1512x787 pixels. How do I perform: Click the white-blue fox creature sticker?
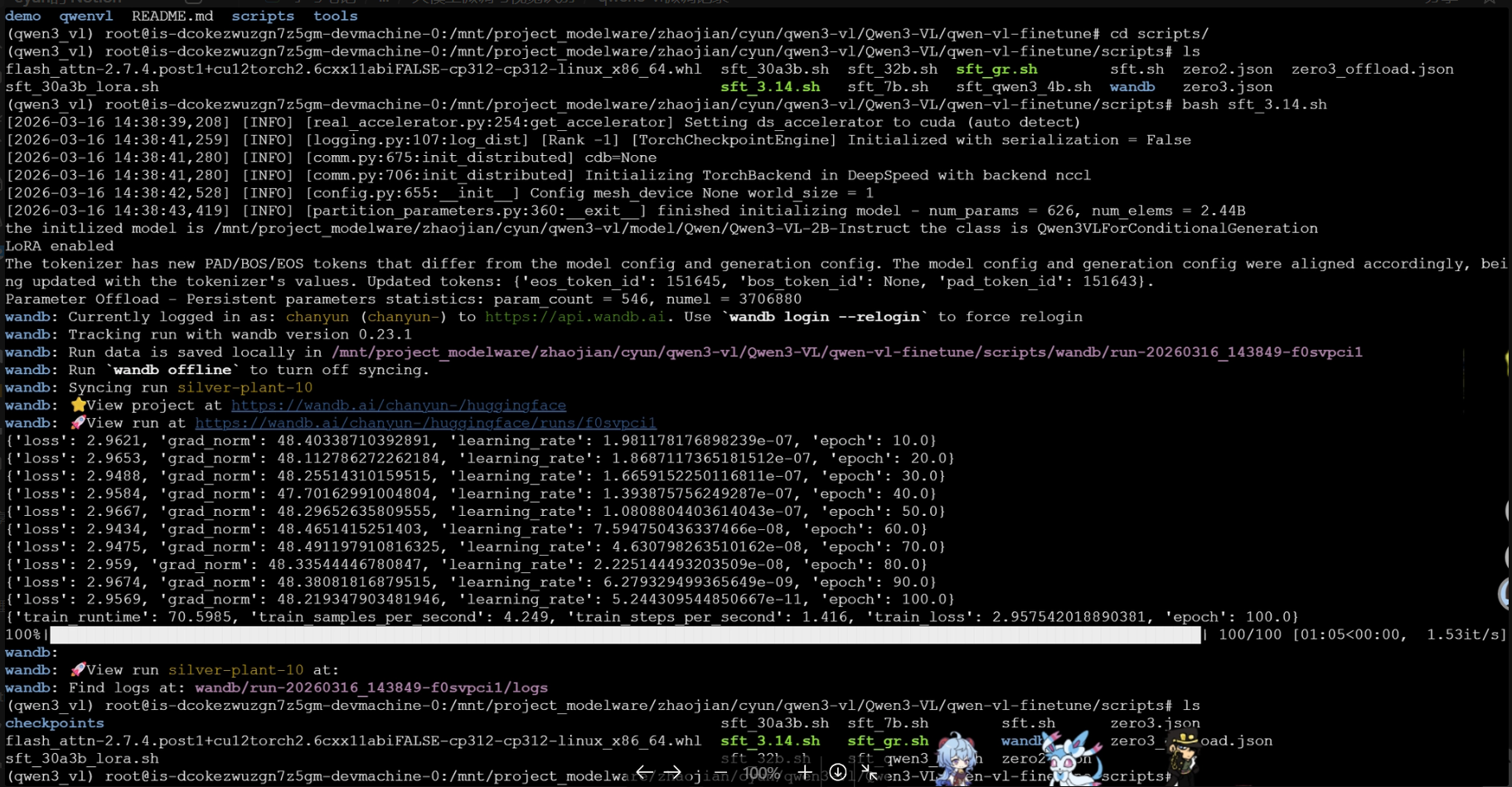(1073, 758)
